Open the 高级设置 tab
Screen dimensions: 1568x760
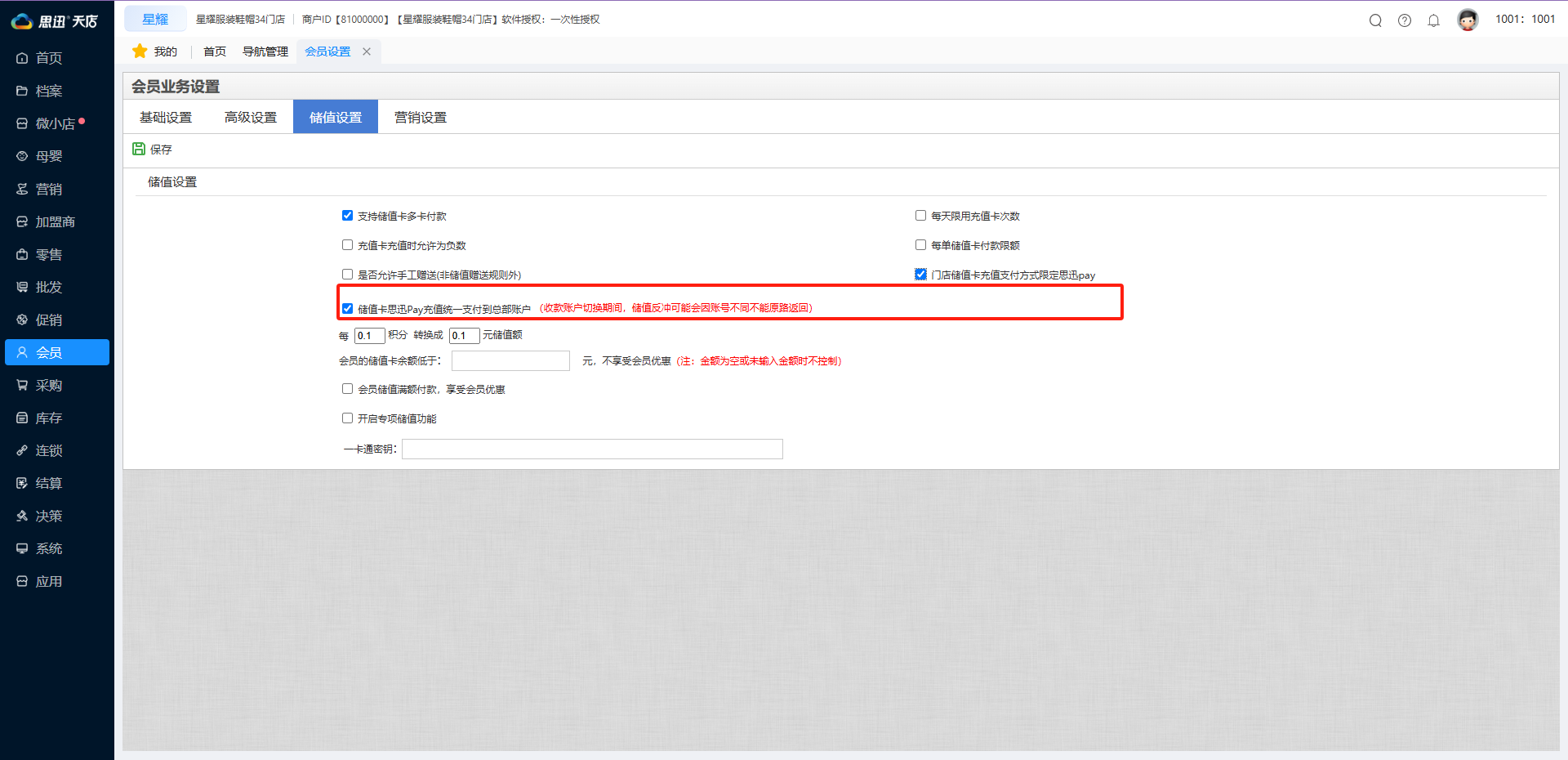(251, 117)
